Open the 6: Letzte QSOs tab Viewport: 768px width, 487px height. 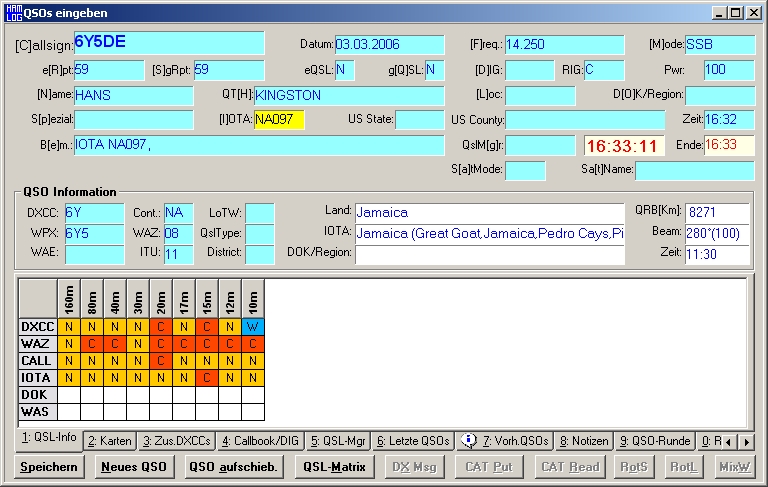412,441
